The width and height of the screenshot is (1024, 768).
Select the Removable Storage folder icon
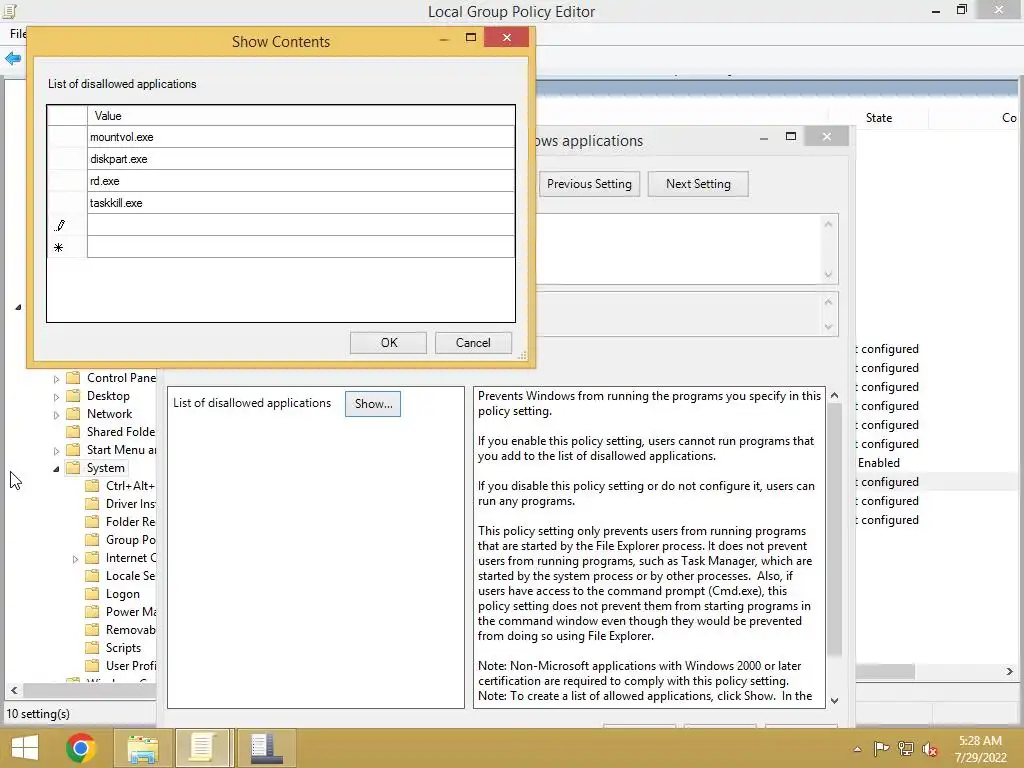[x=93, y=630]
